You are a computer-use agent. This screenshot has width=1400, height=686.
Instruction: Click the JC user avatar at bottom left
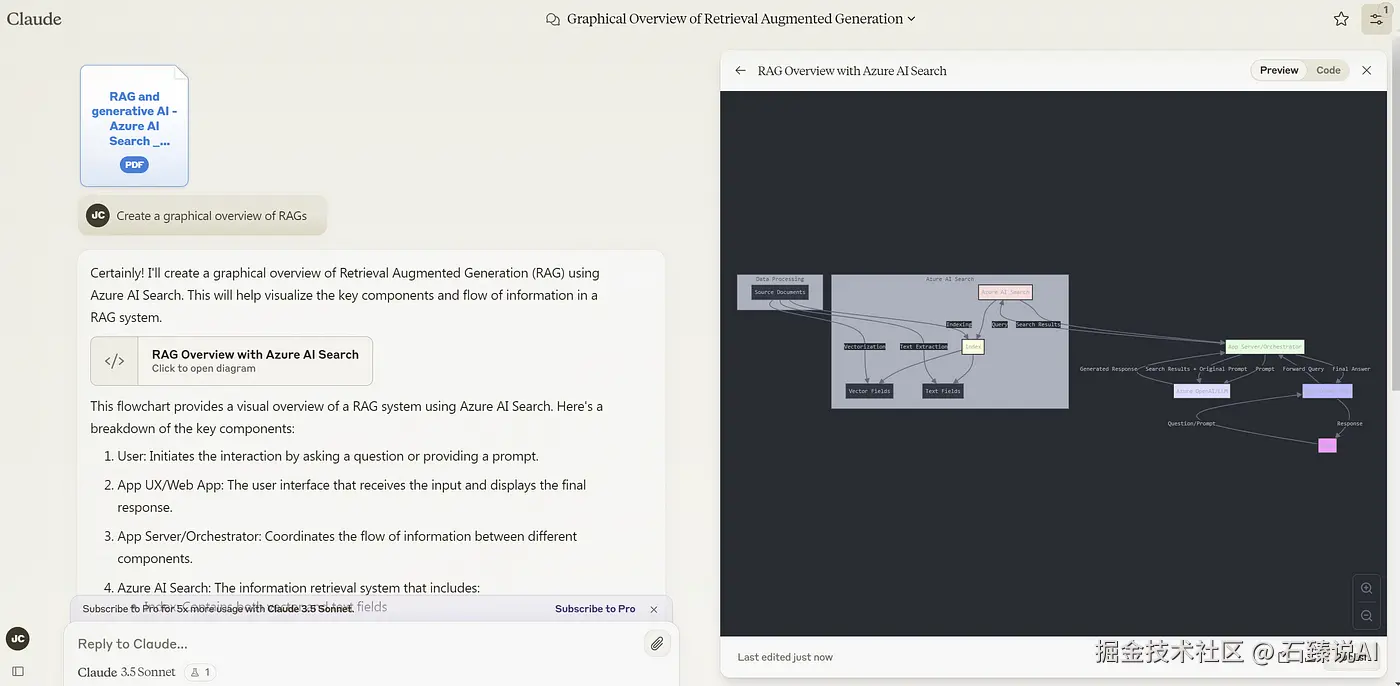click(x=17, y=639)
